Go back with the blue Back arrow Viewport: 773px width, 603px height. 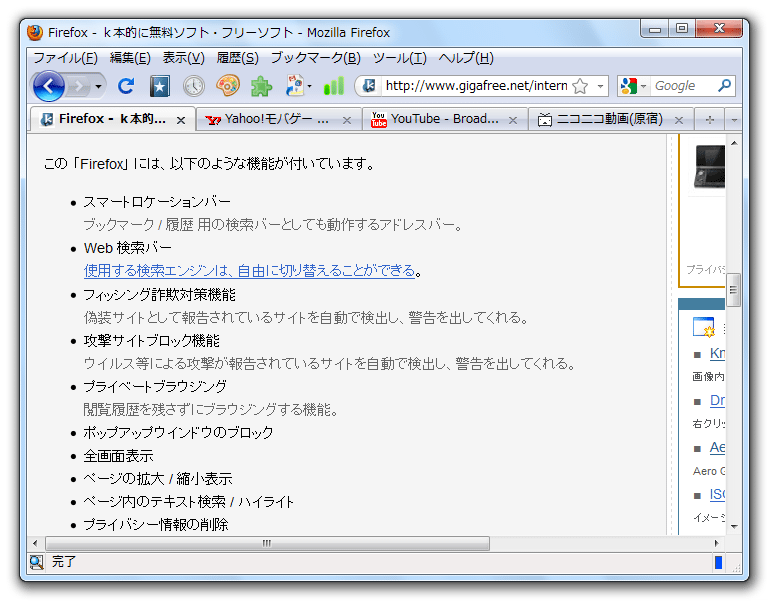[48, 86]
